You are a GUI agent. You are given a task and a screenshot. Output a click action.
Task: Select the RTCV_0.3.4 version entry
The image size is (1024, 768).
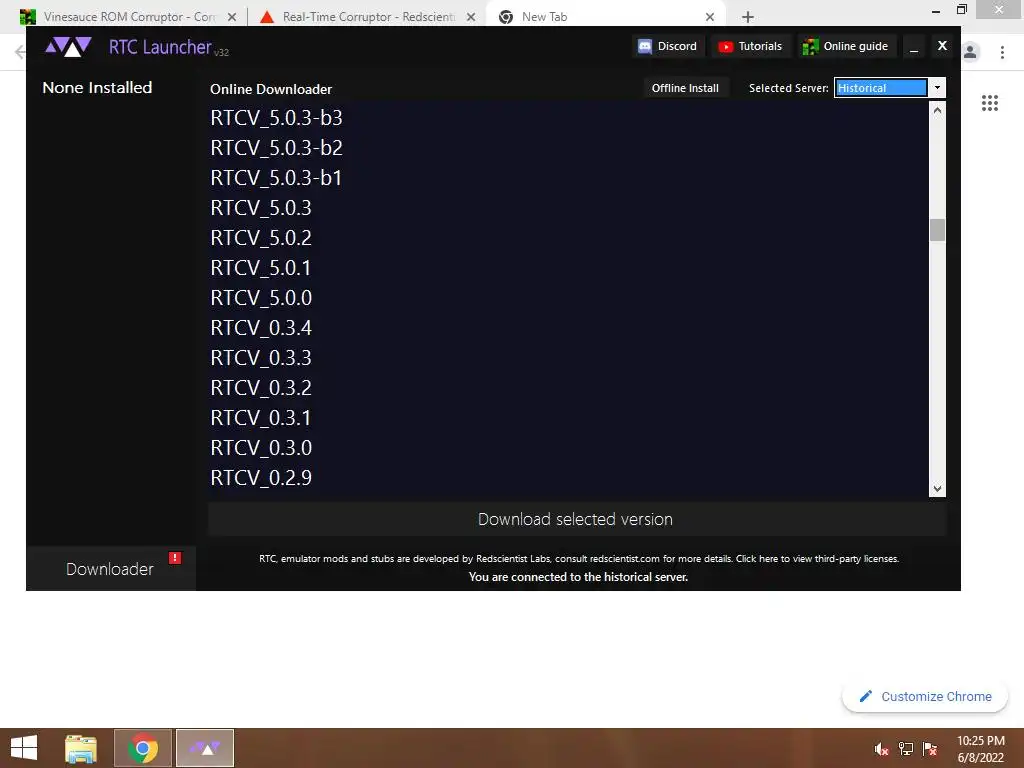tap(261, 328)
